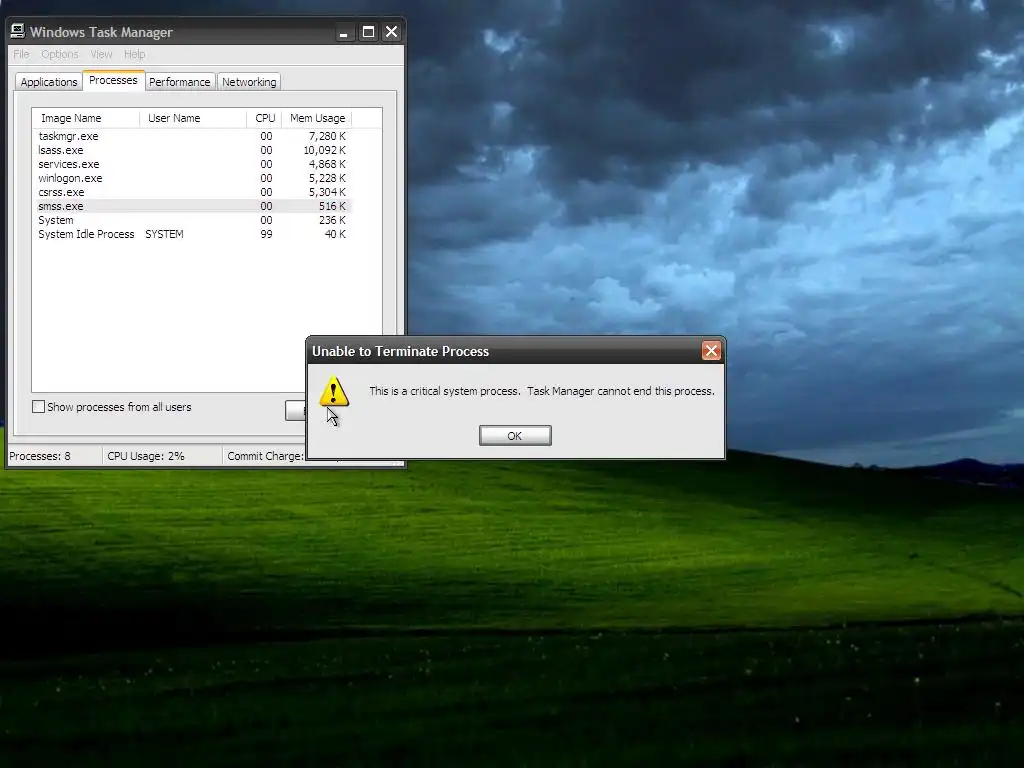This screenshot has width=1024, height=768.
Task: Click the 10,092 K memory value
Action: point(325,150)
